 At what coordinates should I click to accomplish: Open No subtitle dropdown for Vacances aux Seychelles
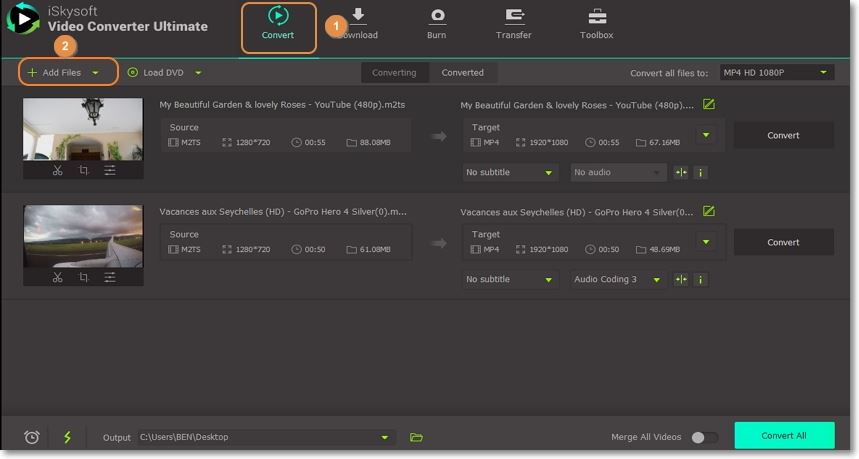510,279
